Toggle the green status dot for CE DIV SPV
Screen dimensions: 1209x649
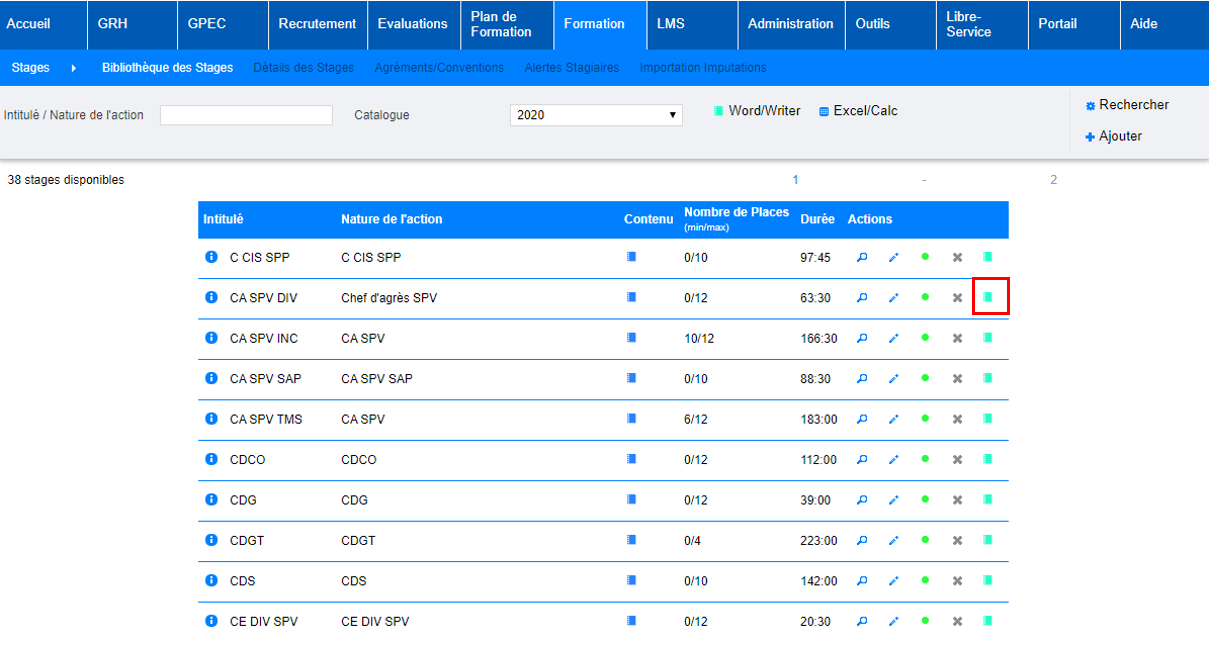925,621
